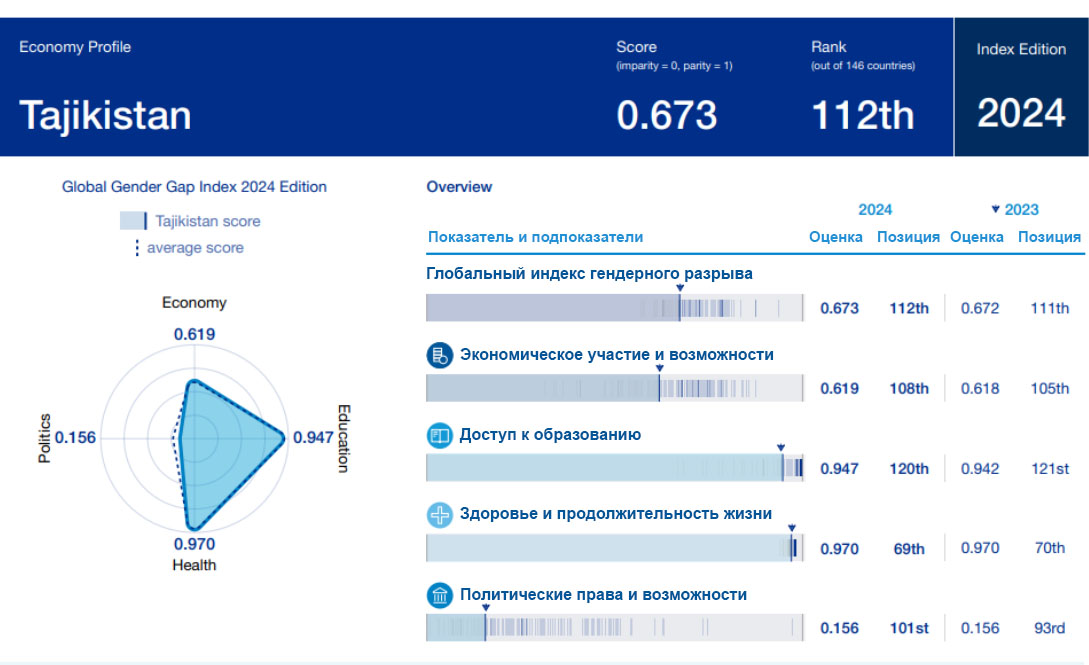Click the Tajikistan score legend swatch
Viewport: 1089px width, 665px height.
coord(134,221)
